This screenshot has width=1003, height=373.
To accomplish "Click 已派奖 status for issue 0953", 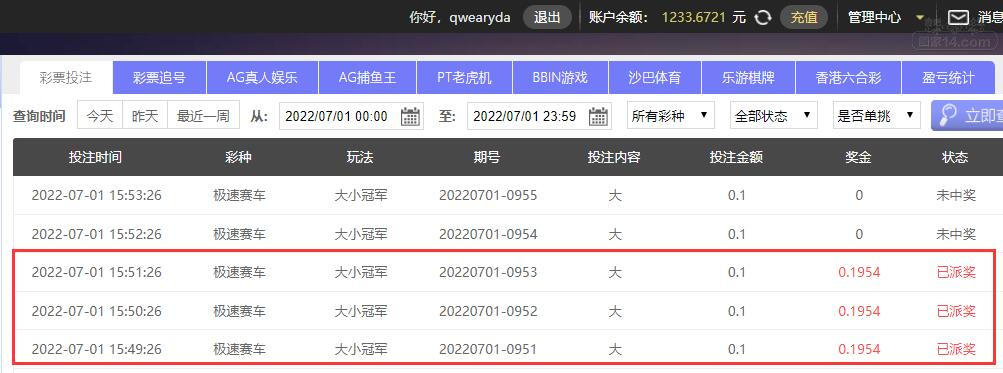I will 956,273.
